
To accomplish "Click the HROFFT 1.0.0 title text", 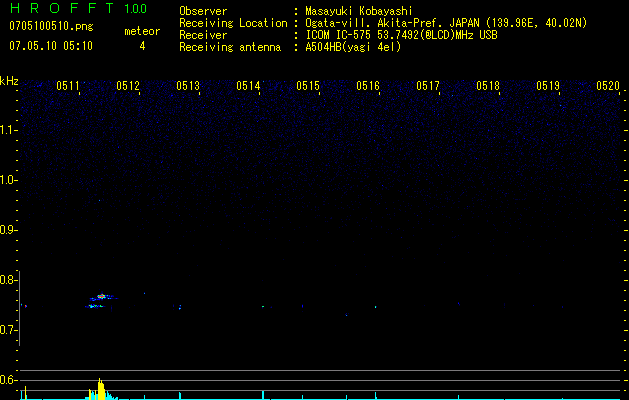I will tap(79, 8).
